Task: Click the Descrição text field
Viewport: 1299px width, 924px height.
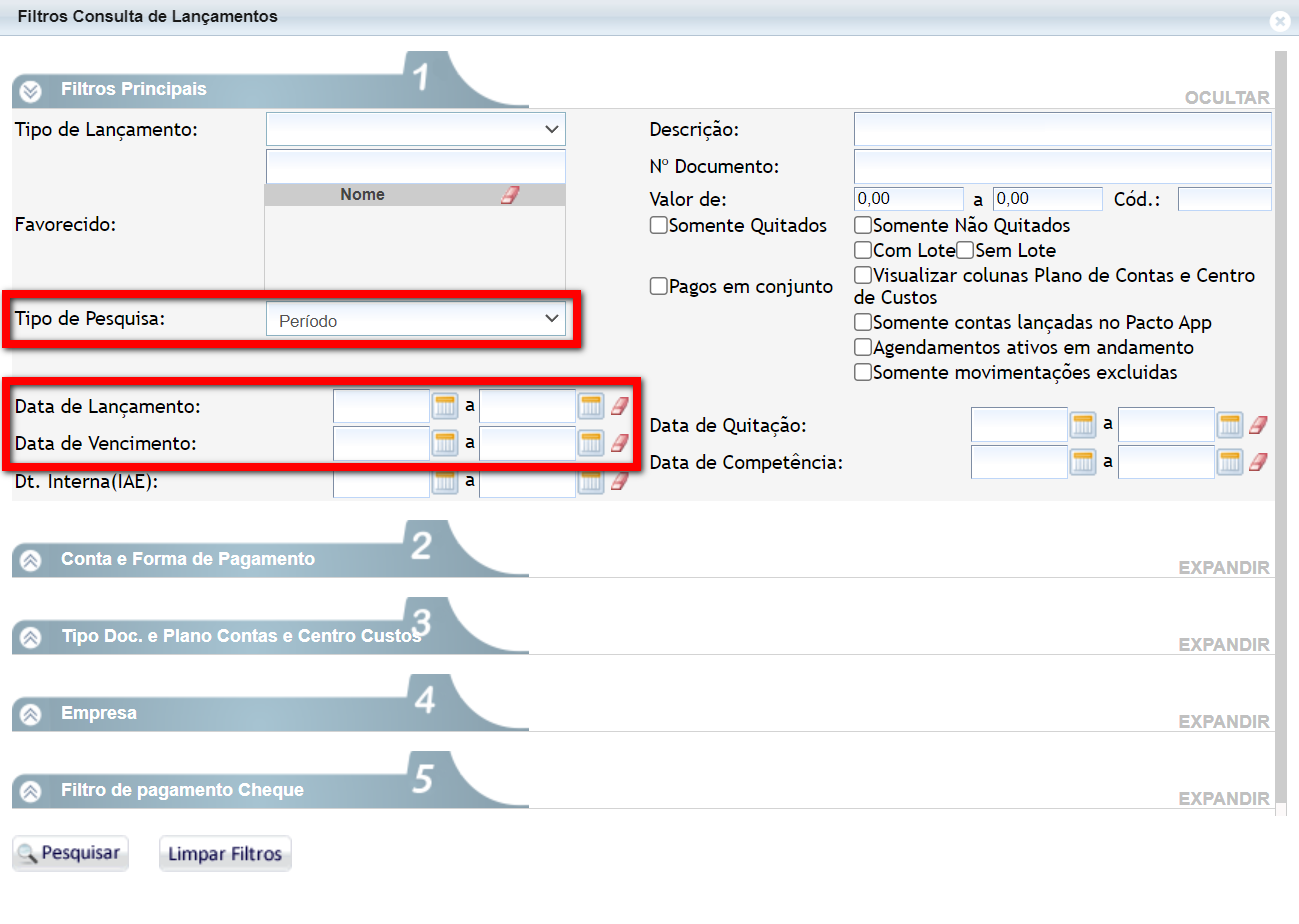Action: pos(1062,130)
